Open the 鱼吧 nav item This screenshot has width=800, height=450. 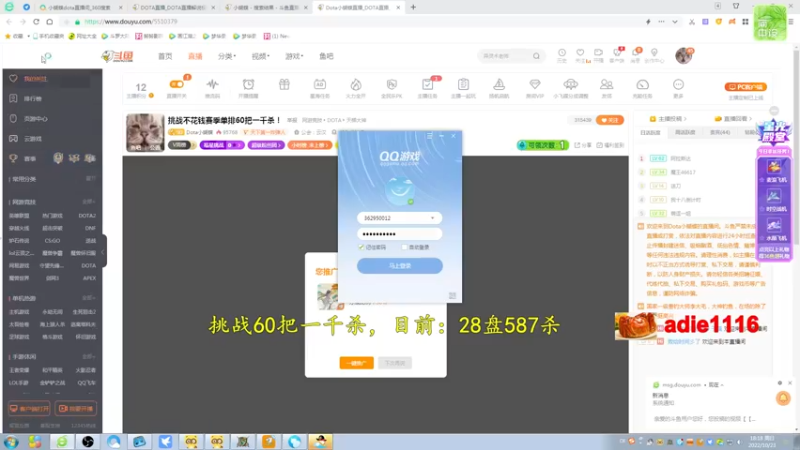coord(326,56)
